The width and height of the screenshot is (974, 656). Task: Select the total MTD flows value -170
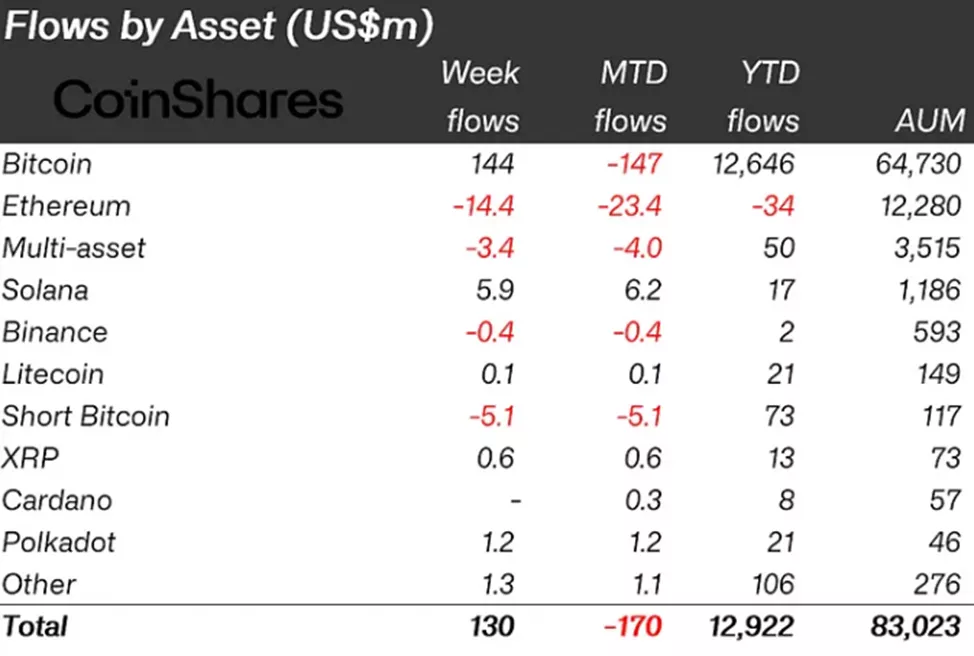[631, 626]
